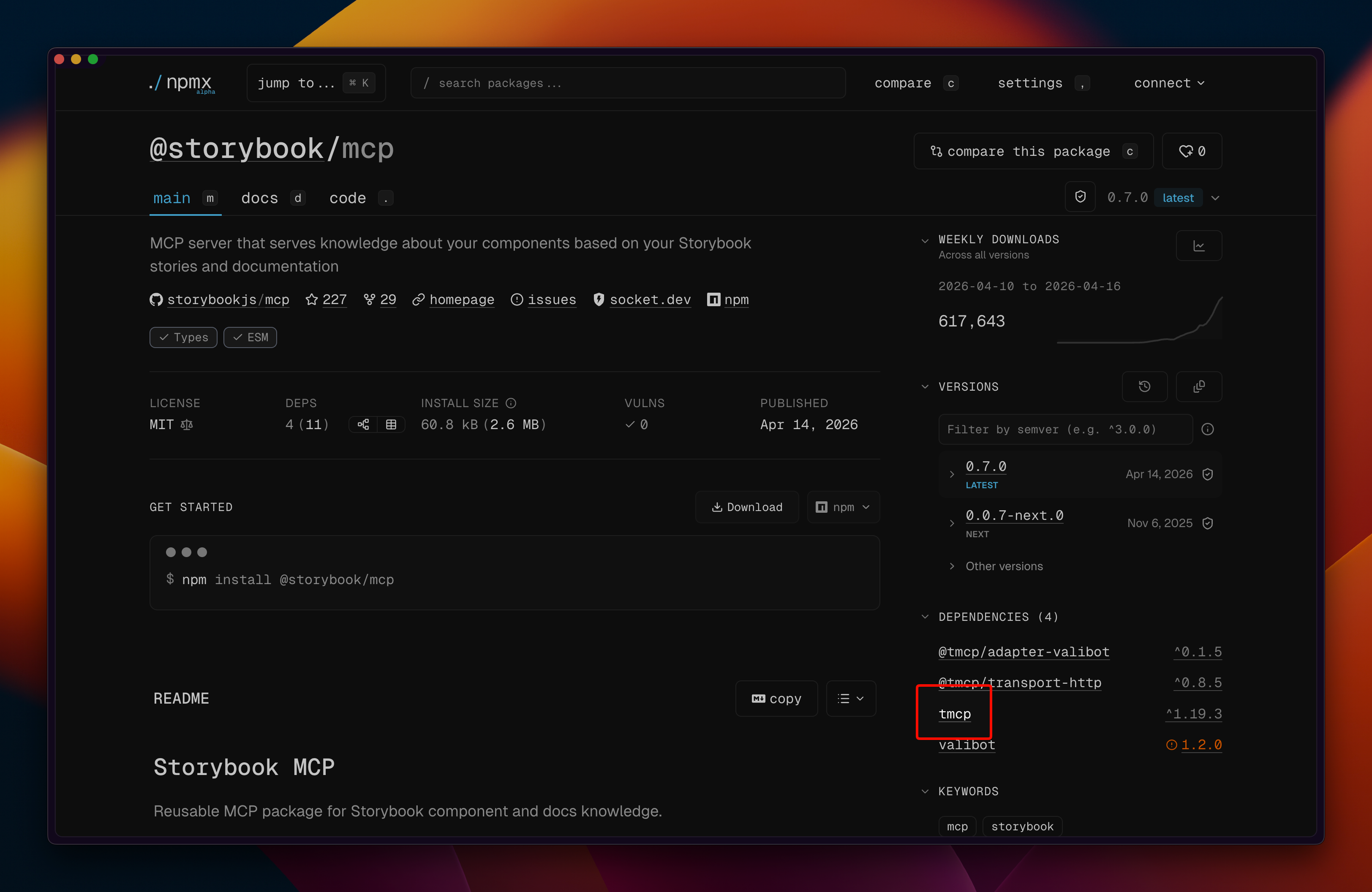Screen dimensions: 1372x892
Task: Expand the 0.0.7-next.0 version row
Action: pyautogui.click(x=952, y=523)
